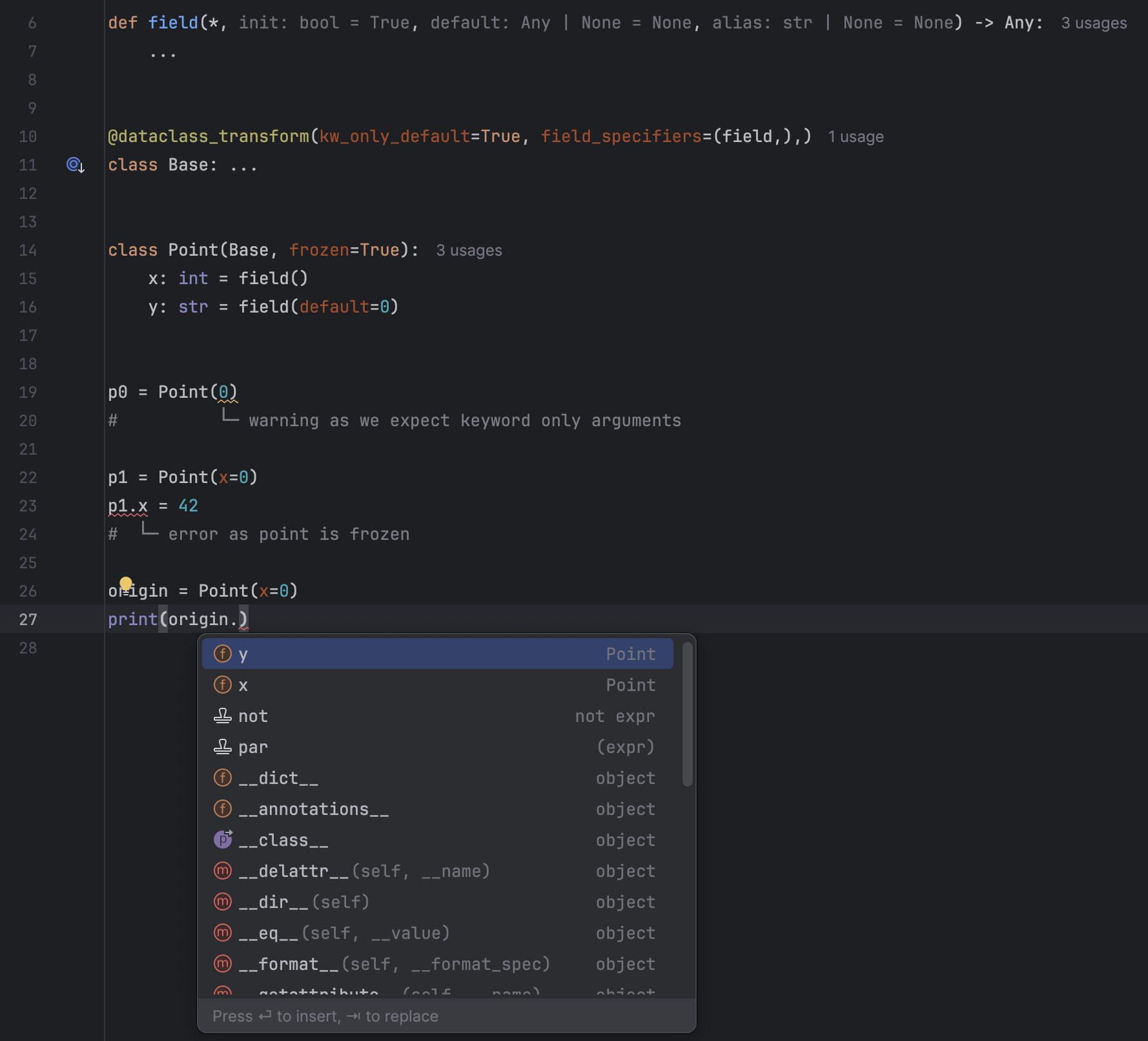Click the warning-underlined 0 argument in Point(0)

[223, 393]
